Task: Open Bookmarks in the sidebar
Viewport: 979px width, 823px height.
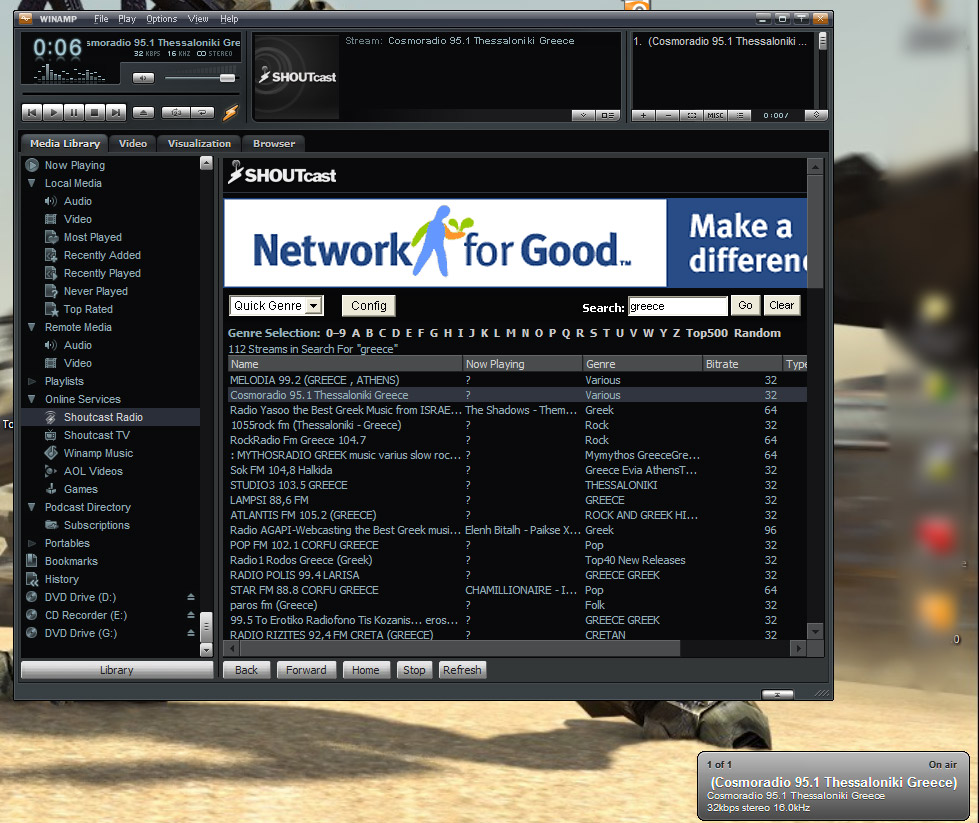Action: 71,561
